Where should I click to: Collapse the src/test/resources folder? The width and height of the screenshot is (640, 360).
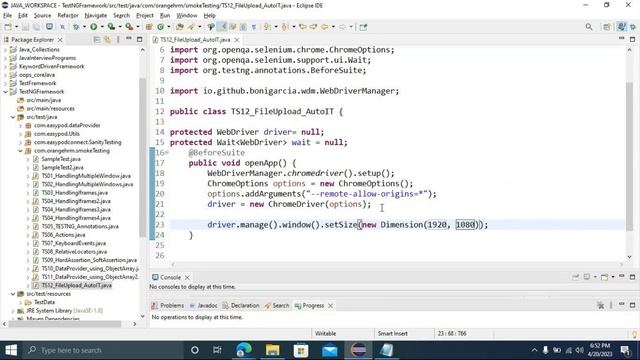click(x=13, y=294)
